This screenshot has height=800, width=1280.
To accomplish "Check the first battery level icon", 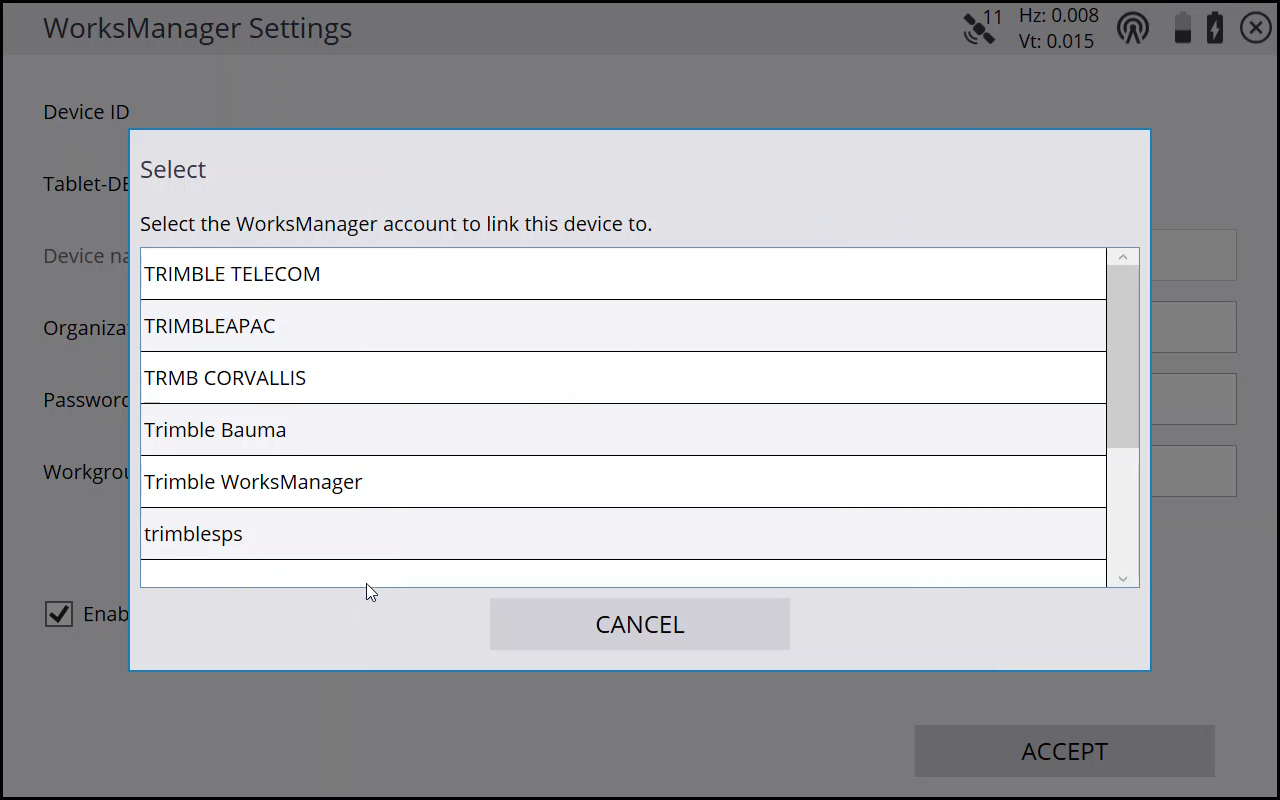I will [1183, 28].
